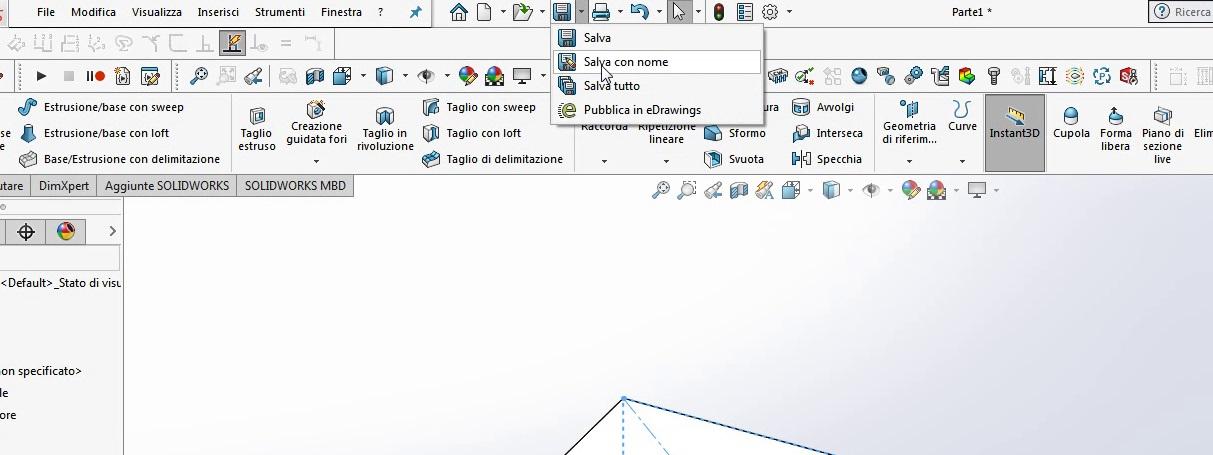Open the file properties list icon
The image size is (1213, 455).
tap(745, 12)
